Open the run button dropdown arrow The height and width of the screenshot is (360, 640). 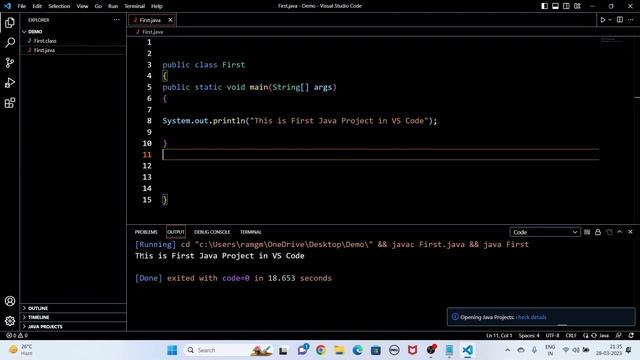610,20
